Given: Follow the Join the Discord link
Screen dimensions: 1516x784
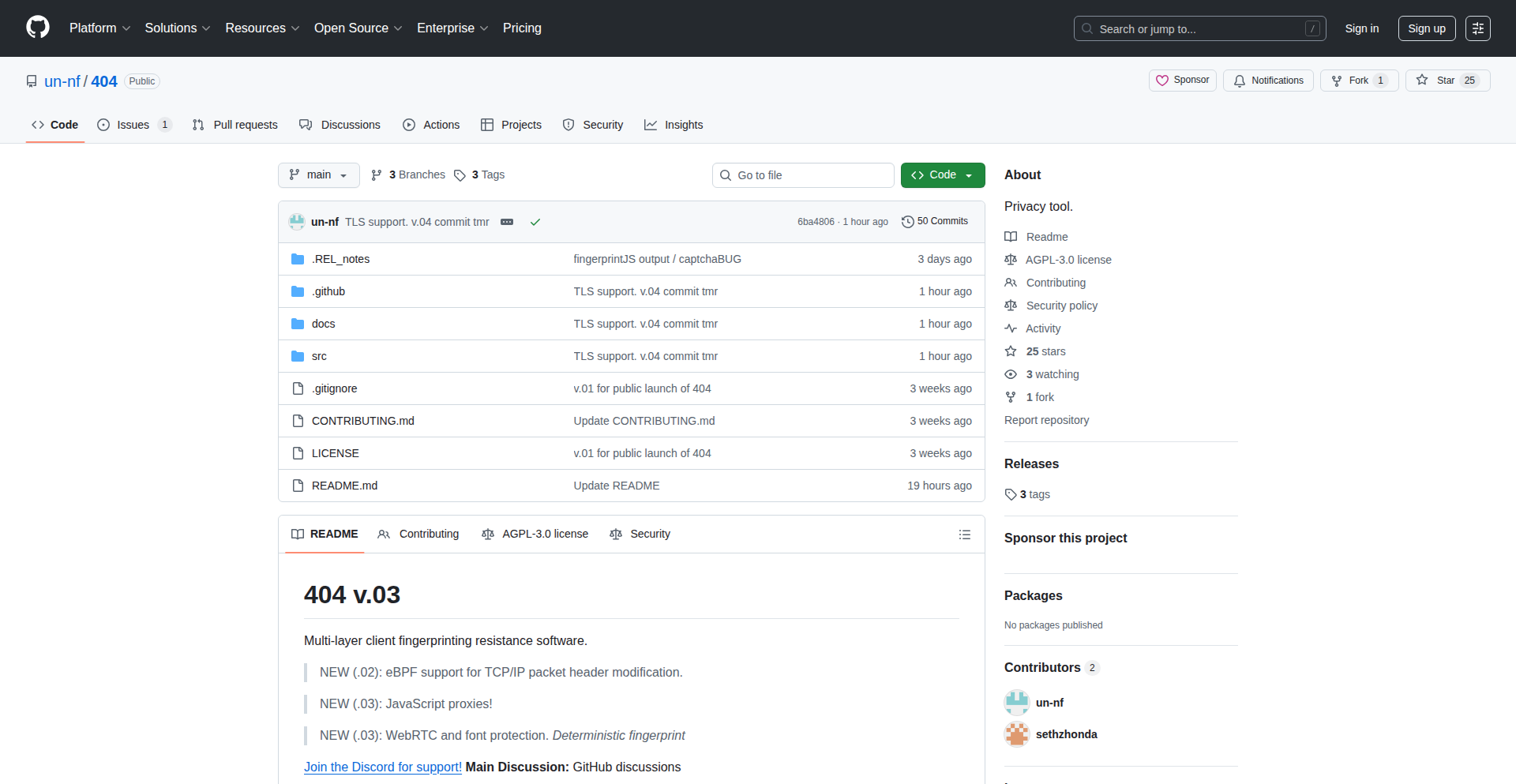Looking at the screenshot, I should click(x=383, y=767).
